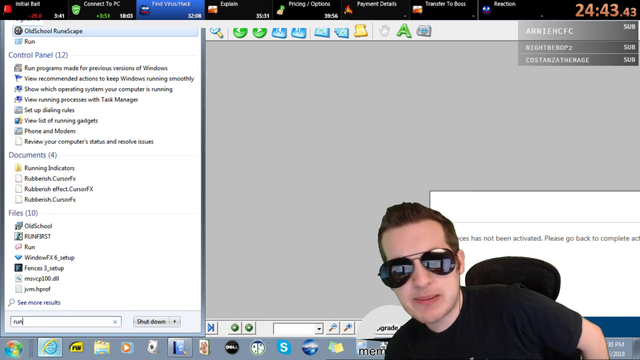
Task: Open the Running Indicators folder
Action: pyautogui.click(x=49, y=168)
